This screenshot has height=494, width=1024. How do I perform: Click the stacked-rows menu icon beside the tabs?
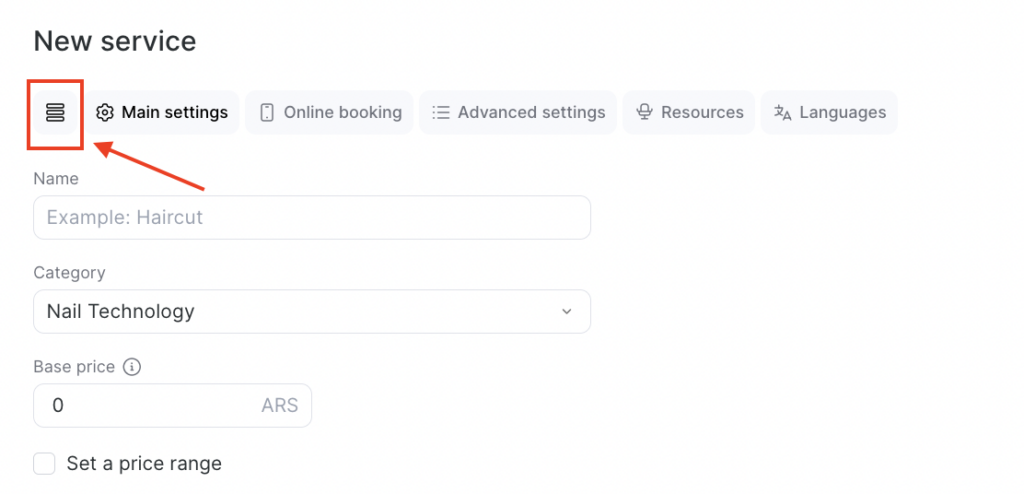[x=55, y=113]
